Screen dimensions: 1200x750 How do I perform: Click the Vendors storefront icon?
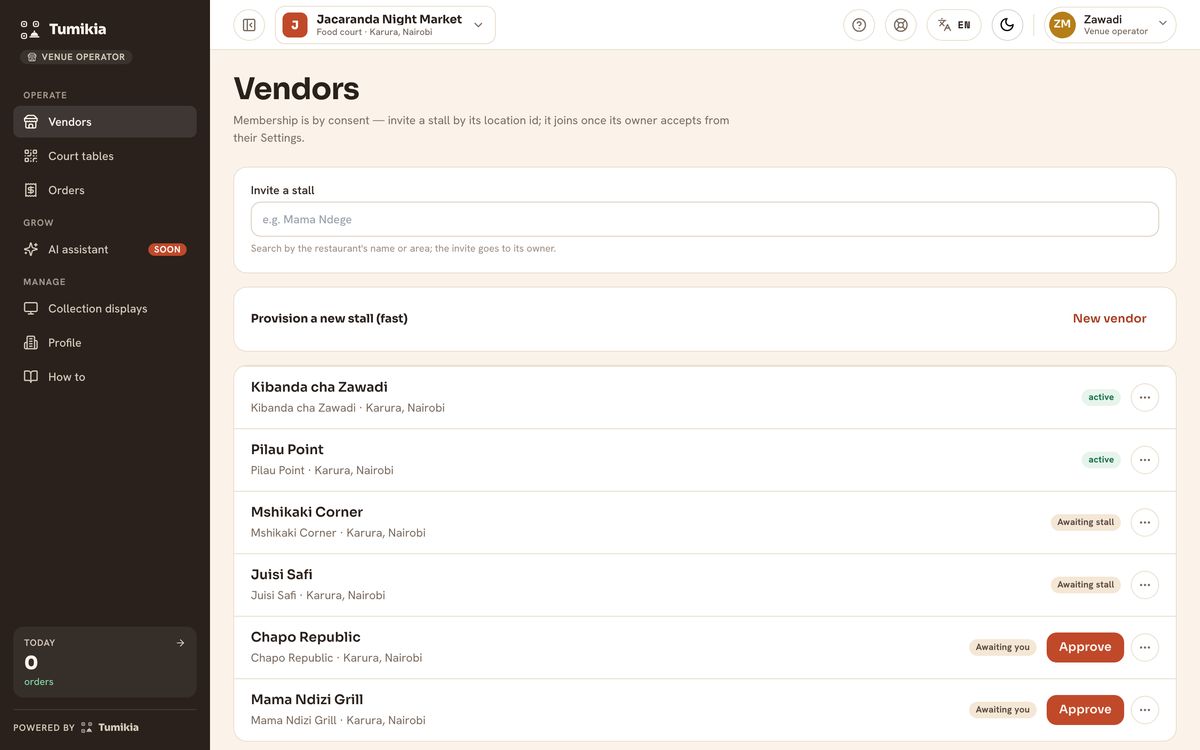31,122
